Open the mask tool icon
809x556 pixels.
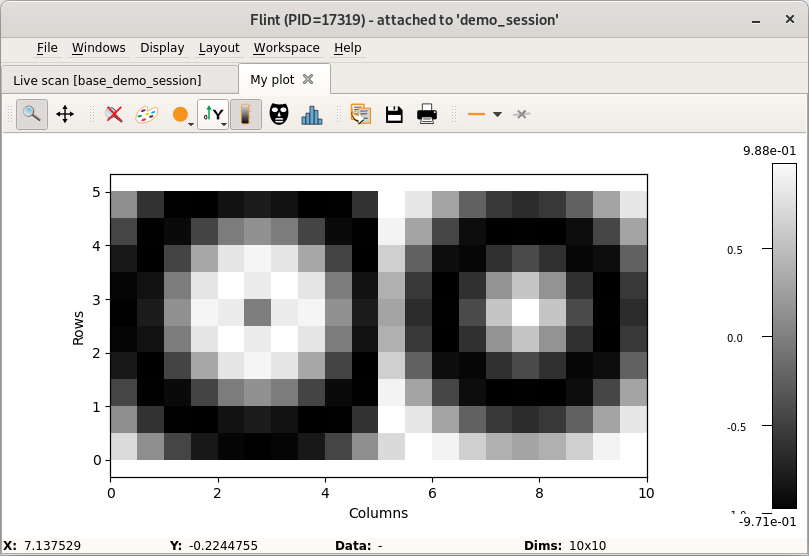coord(279,114)
